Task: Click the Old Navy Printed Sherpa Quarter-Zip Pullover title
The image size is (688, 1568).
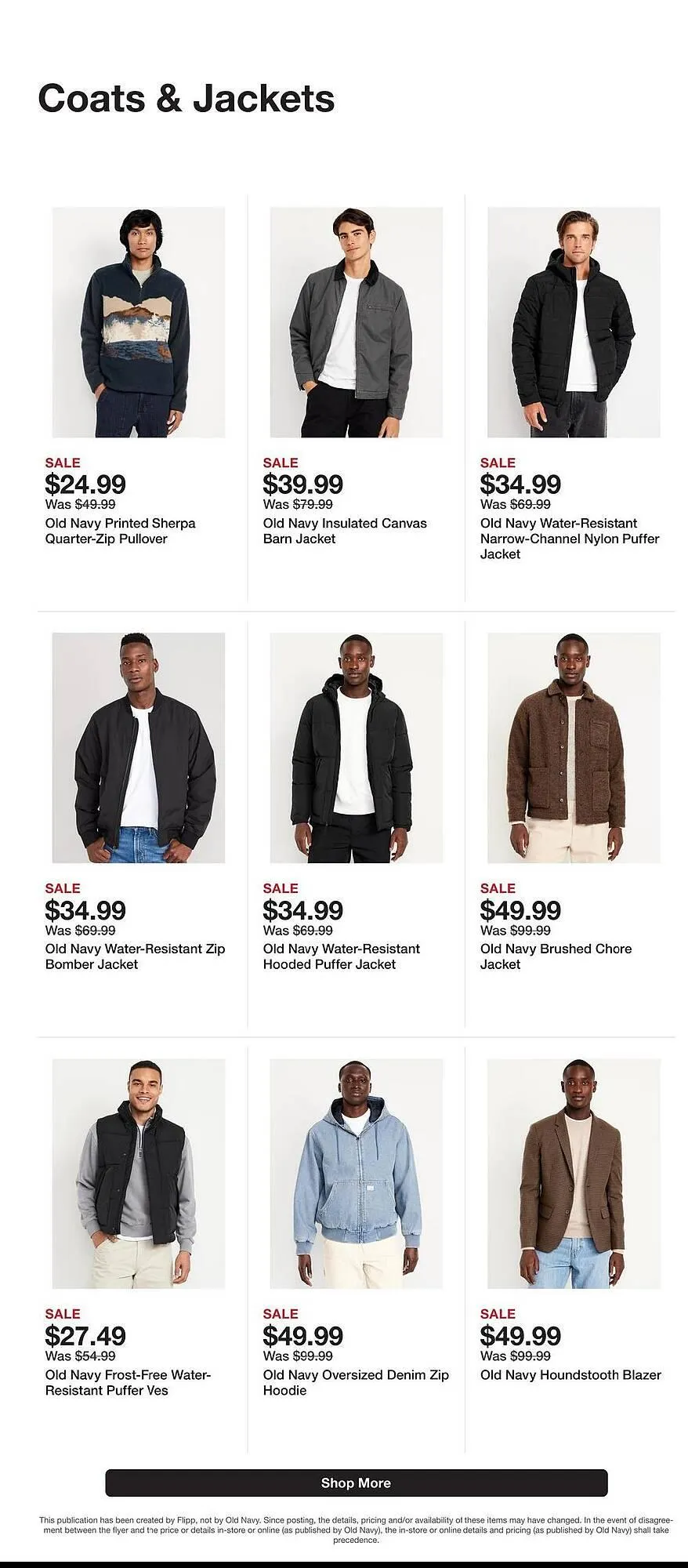Action: point(120,531)
